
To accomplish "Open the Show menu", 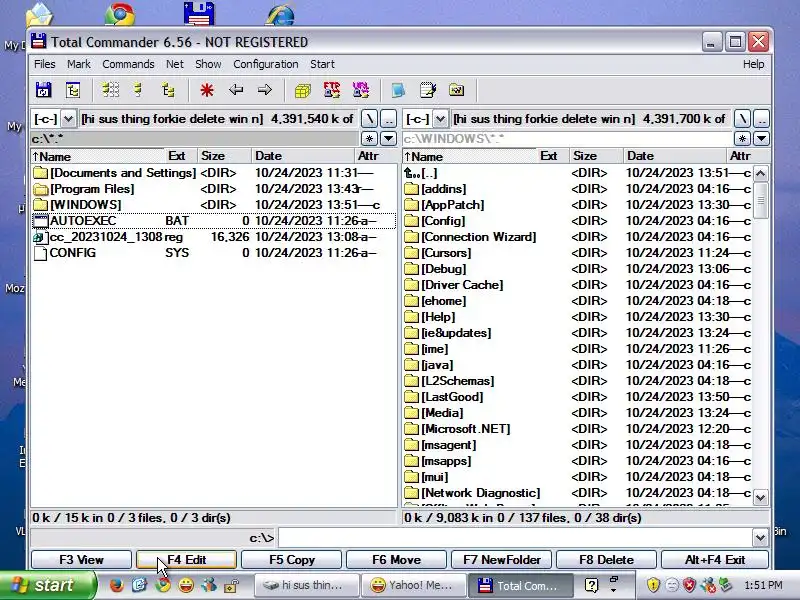I will click(x=208, y=64).
